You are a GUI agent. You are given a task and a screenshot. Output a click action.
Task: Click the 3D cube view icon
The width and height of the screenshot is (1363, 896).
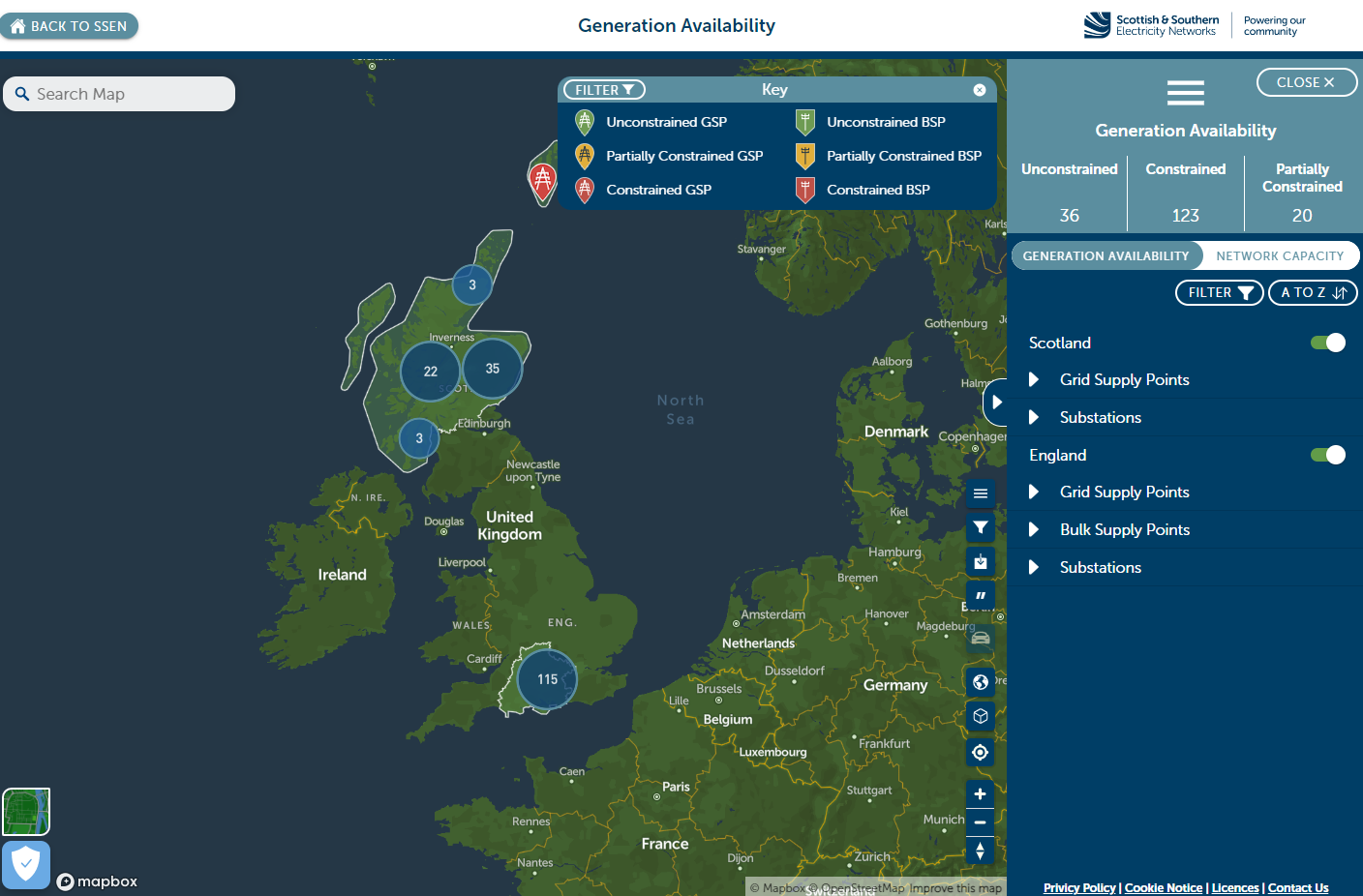click(981, 716)
